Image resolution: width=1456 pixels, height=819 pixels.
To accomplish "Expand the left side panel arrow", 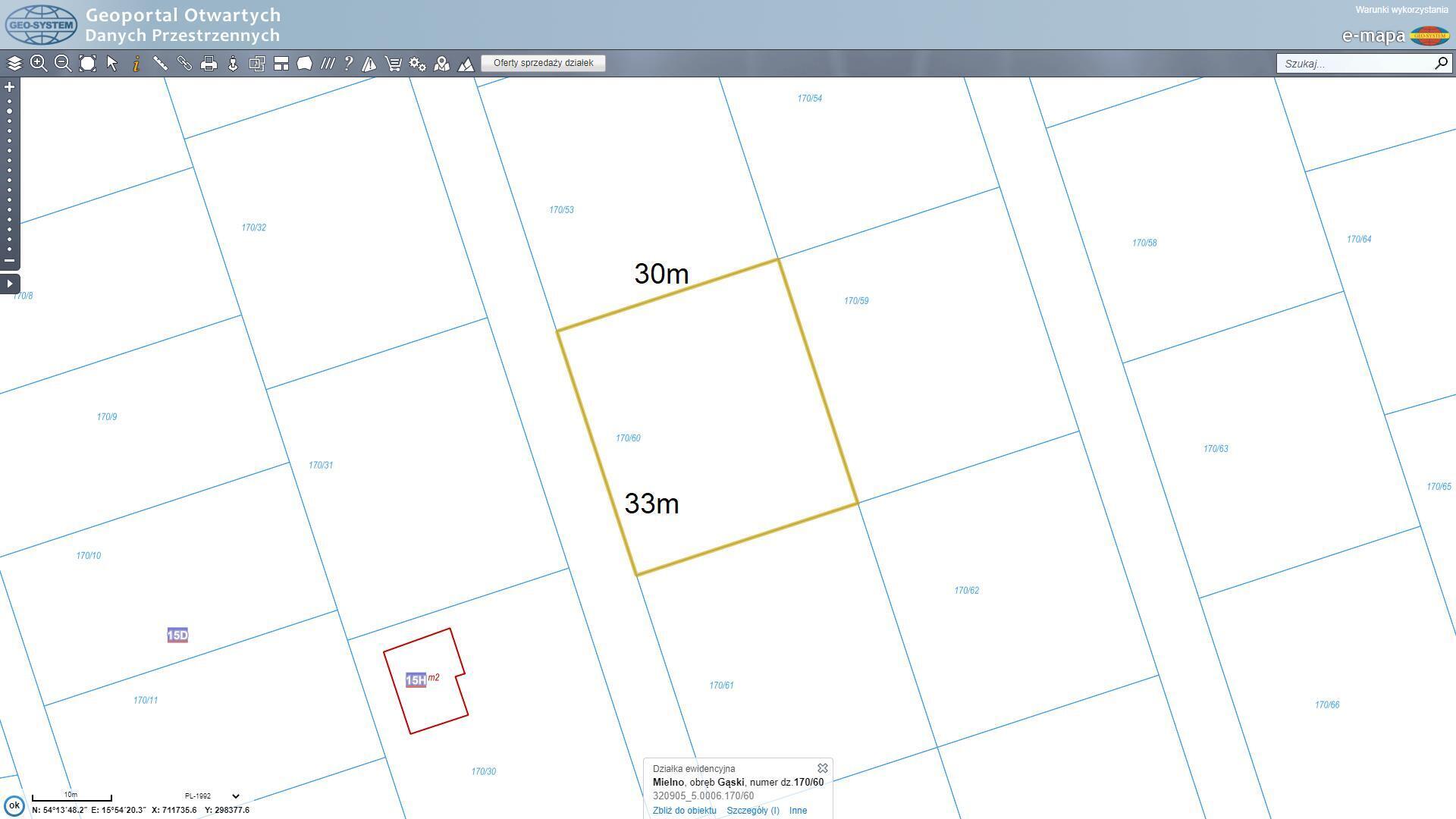I will pyautogui.click(x=9, y=284).
